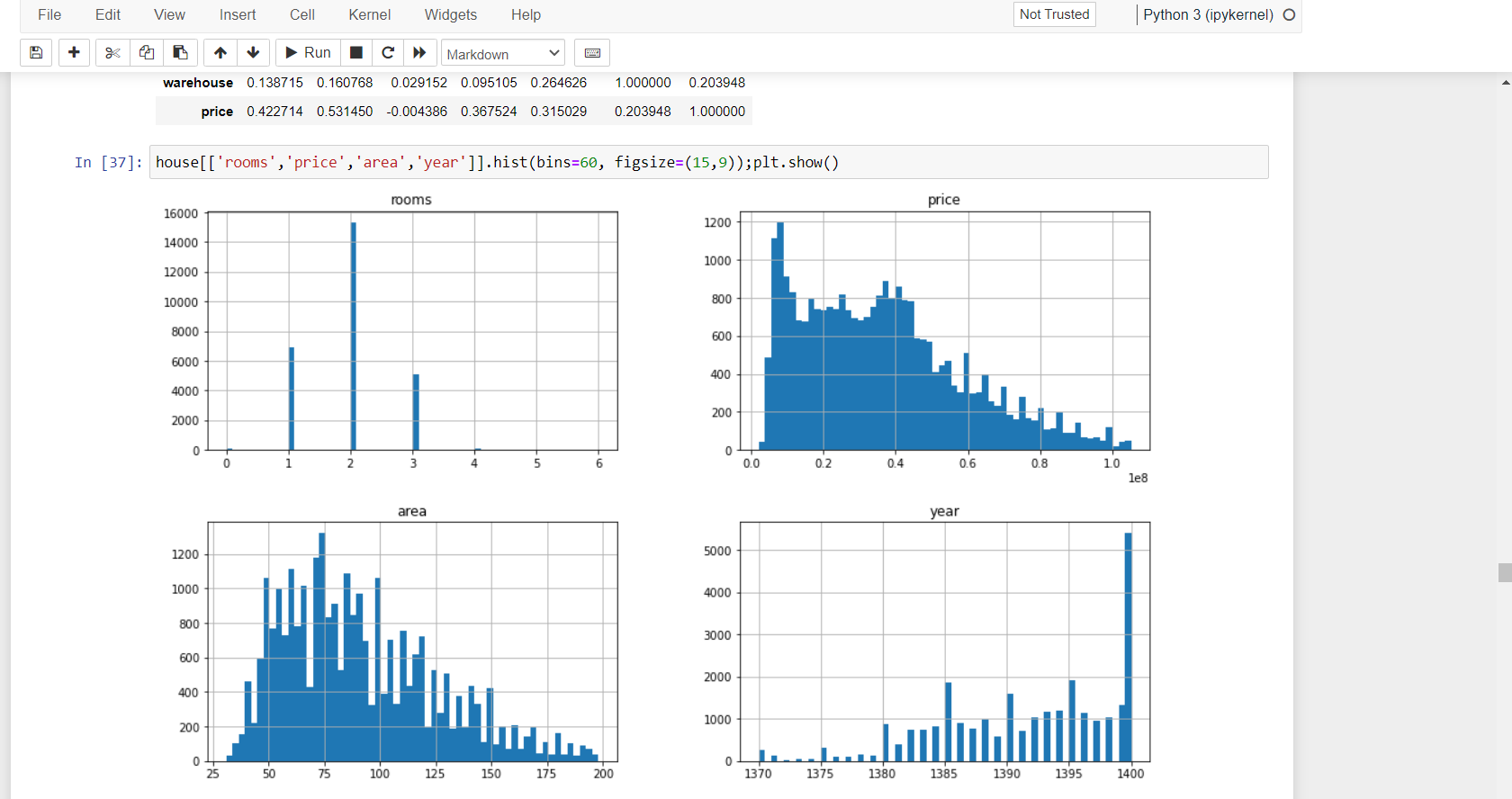Open the cell type Markdown dropdown
This screenshot has height=799, width=1512.
coord(503,54)
